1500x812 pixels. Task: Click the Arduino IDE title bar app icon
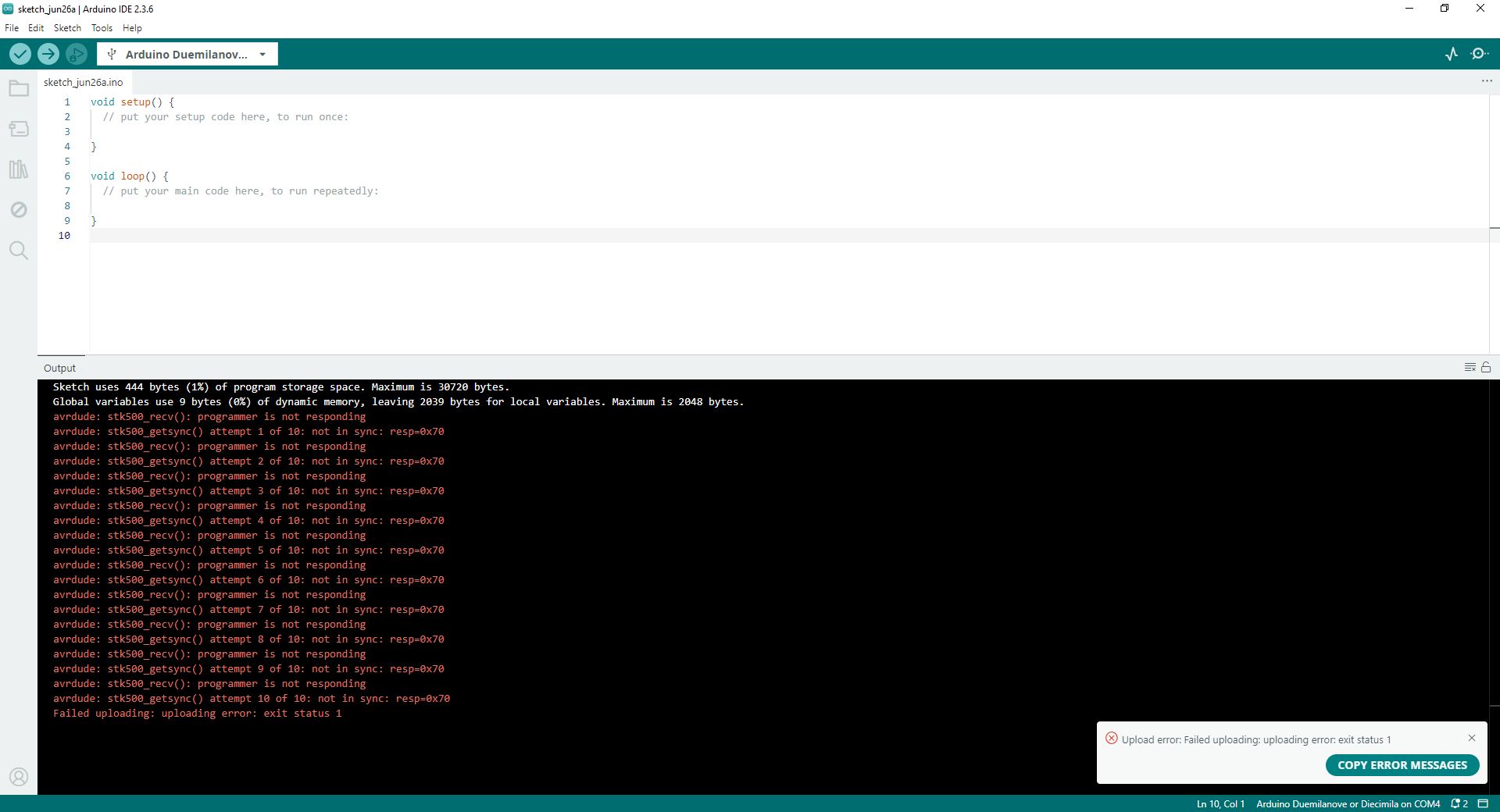tap(8, 9)
